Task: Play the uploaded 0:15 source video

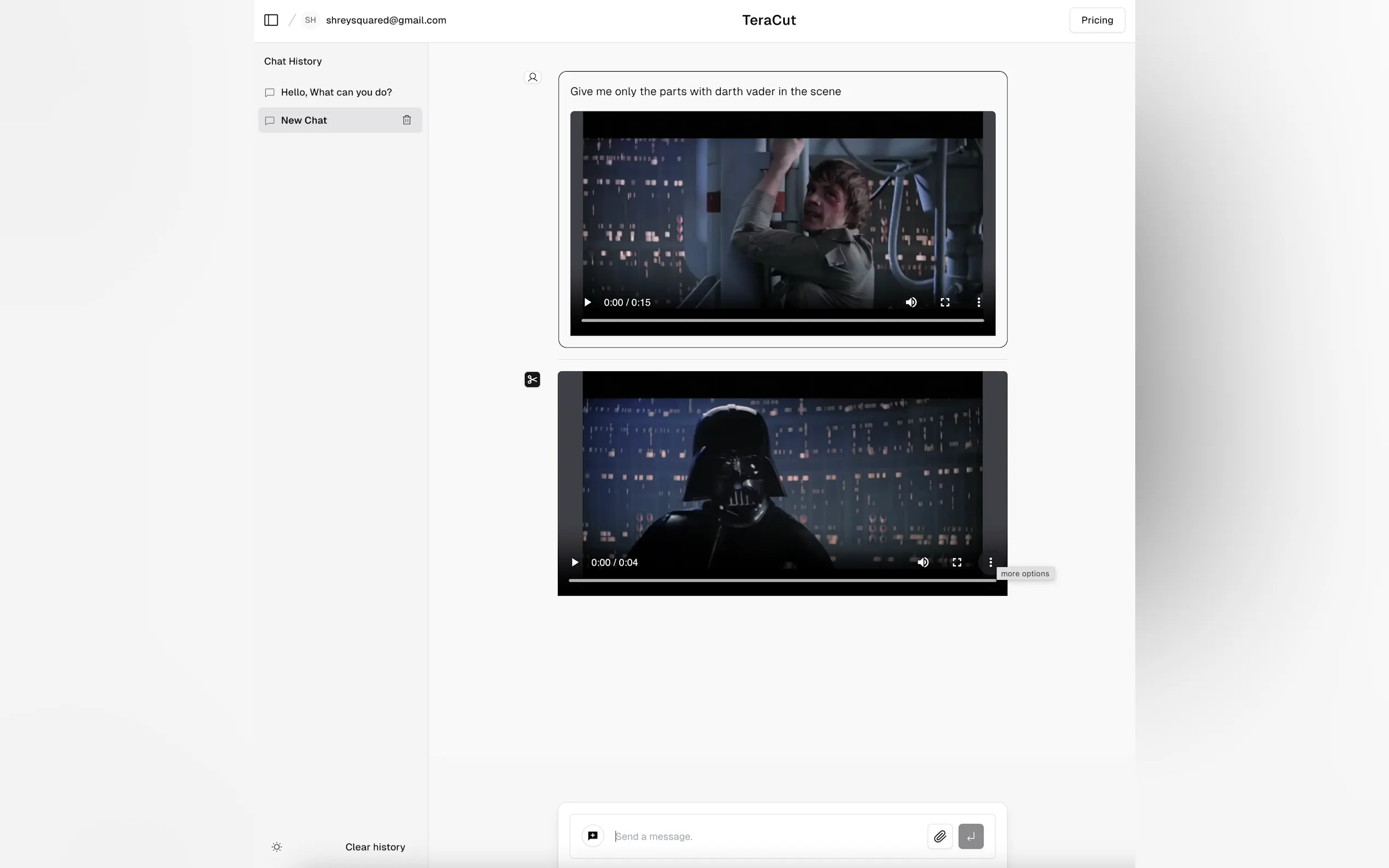Action: click(587, 302)
